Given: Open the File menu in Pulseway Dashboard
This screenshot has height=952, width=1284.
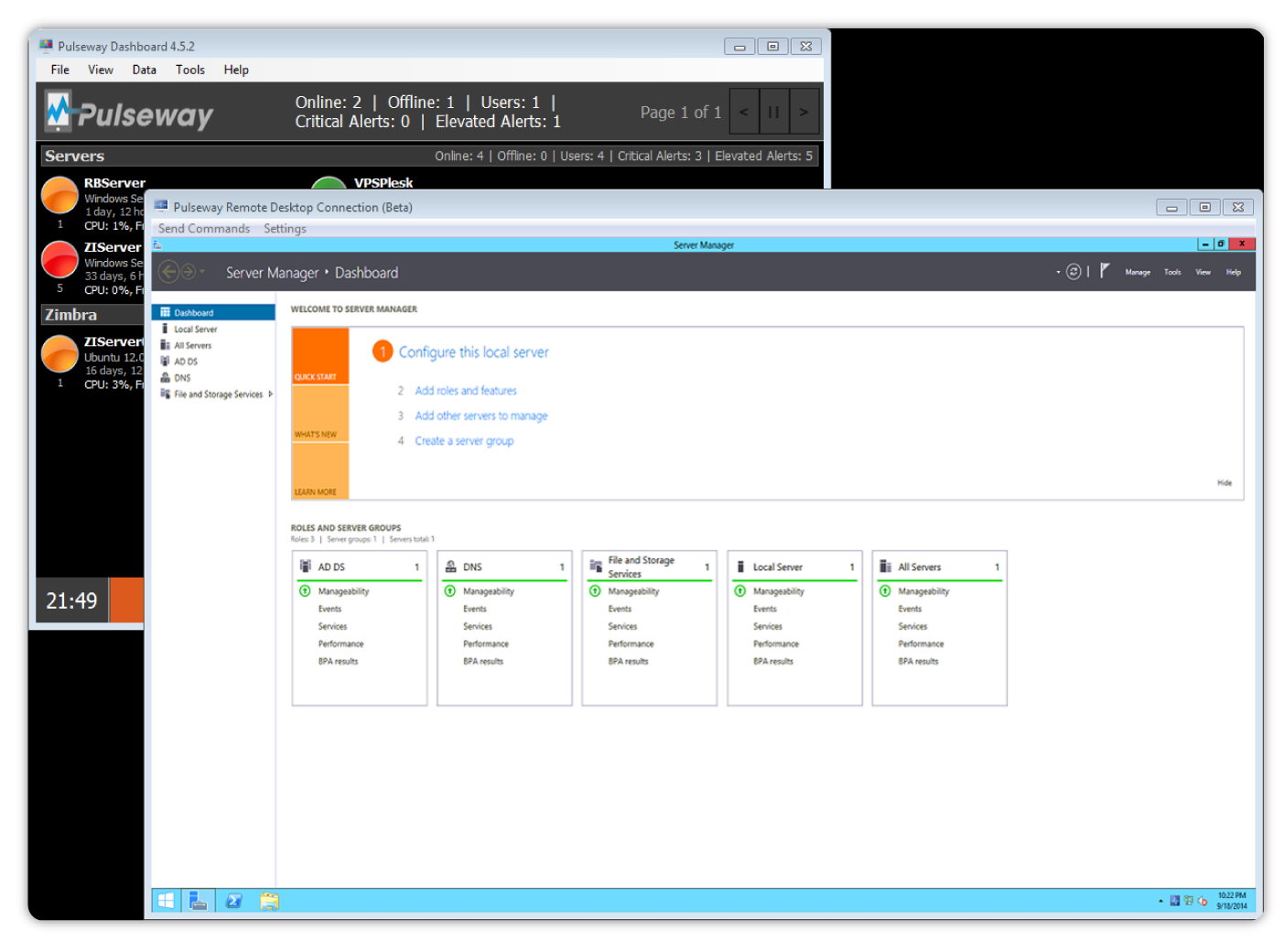Looking at the screenshot, I should pos(60,70).
